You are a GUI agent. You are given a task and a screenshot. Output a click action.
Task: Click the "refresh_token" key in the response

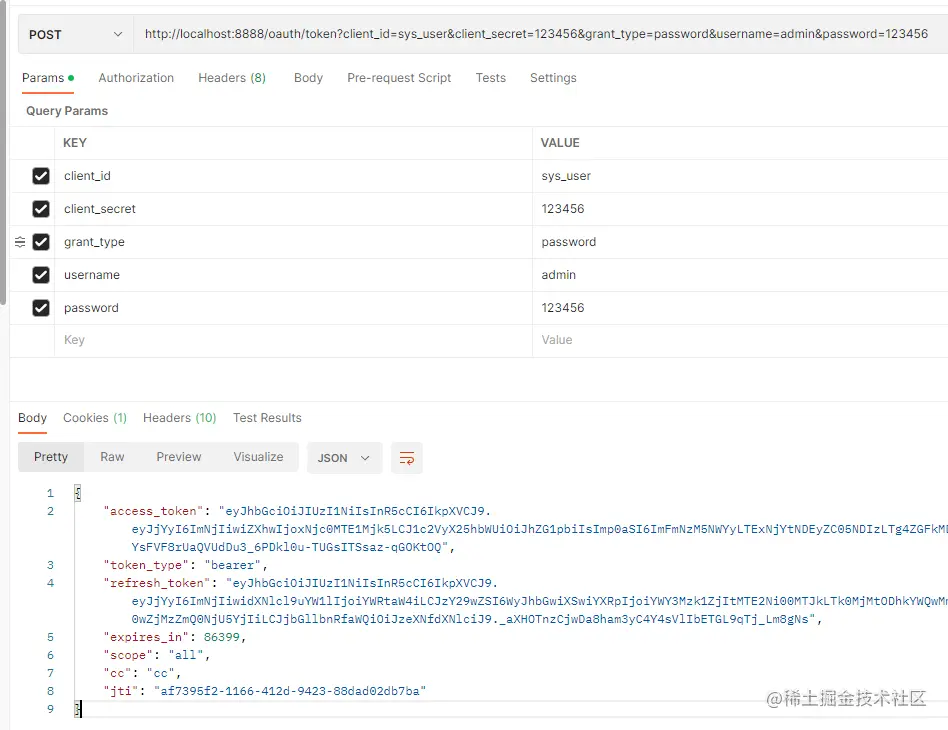[x=157, y=583]
